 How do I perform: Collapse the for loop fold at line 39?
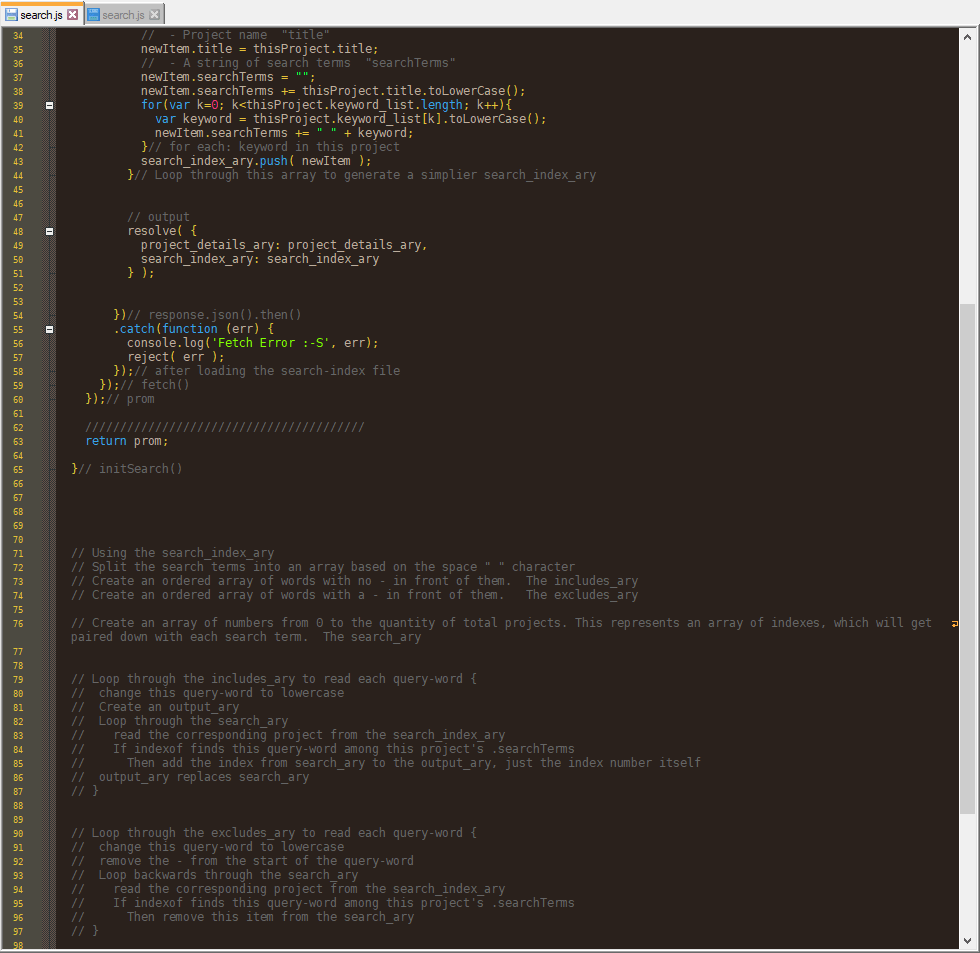(47, 105)
